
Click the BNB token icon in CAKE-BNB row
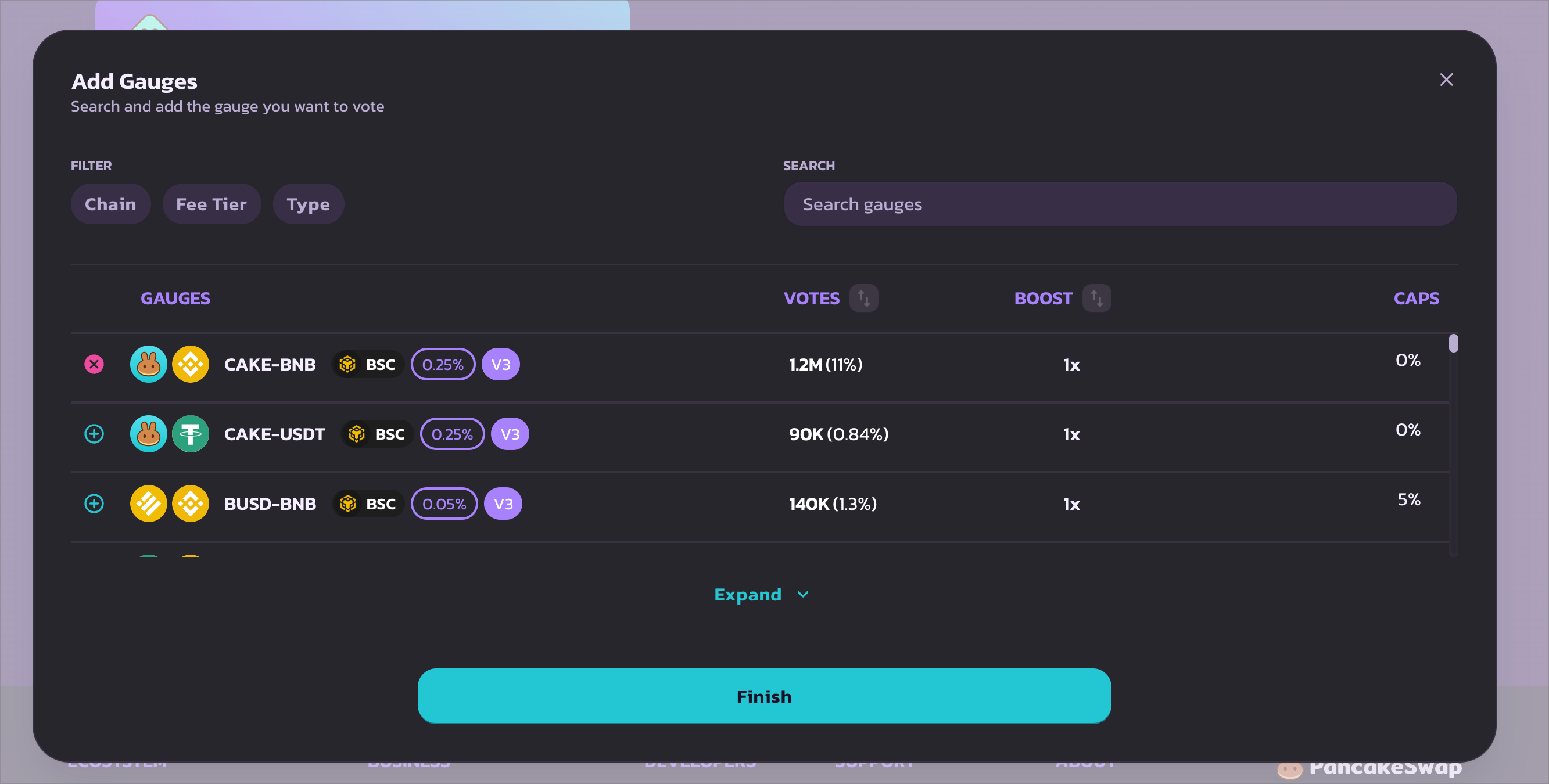click(191, 364)
